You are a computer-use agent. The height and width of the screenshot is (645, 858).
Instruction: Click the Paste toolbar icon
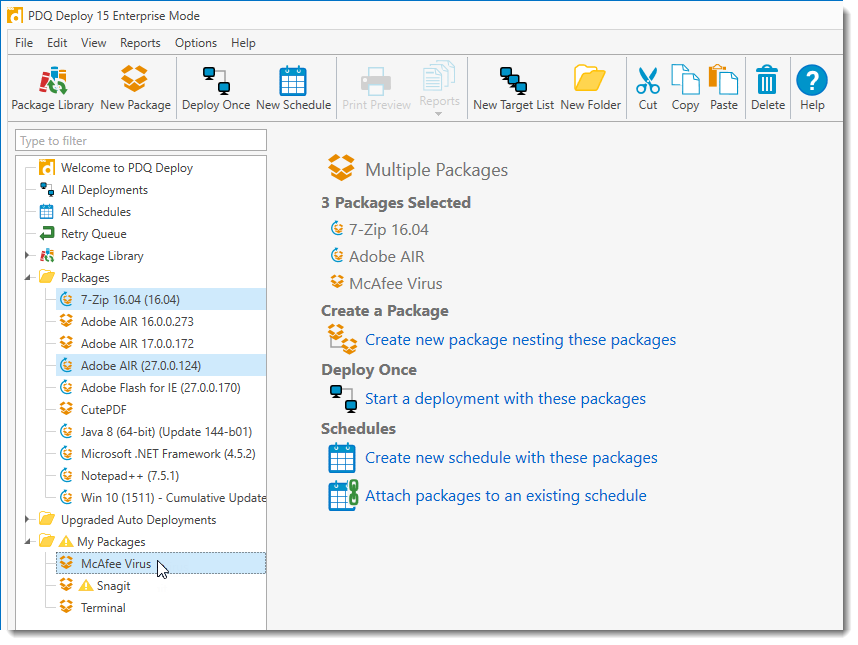723,88
